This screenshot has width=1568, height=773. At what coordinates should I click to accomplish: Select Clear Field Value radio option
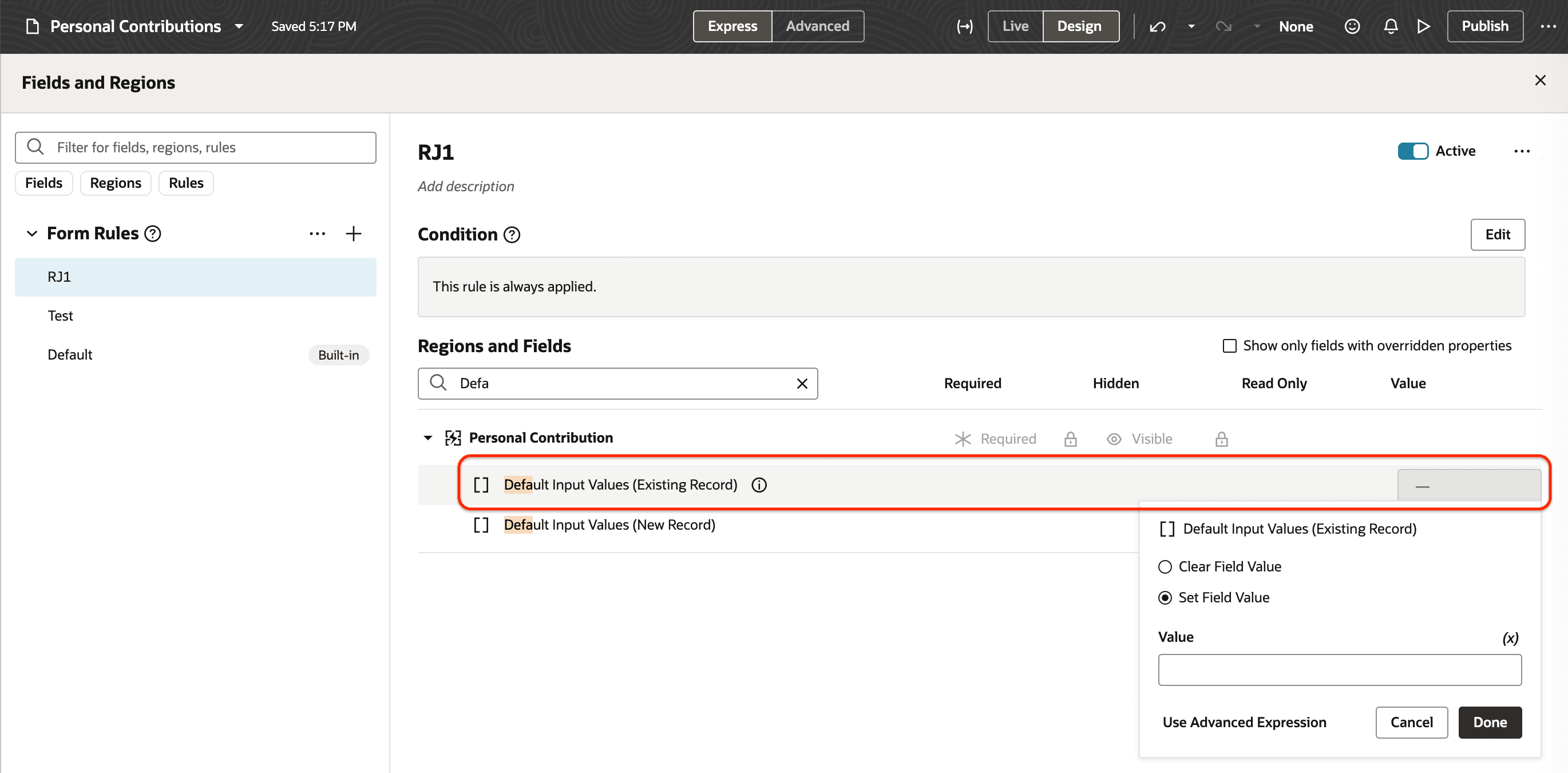(x=1165, y=567)
